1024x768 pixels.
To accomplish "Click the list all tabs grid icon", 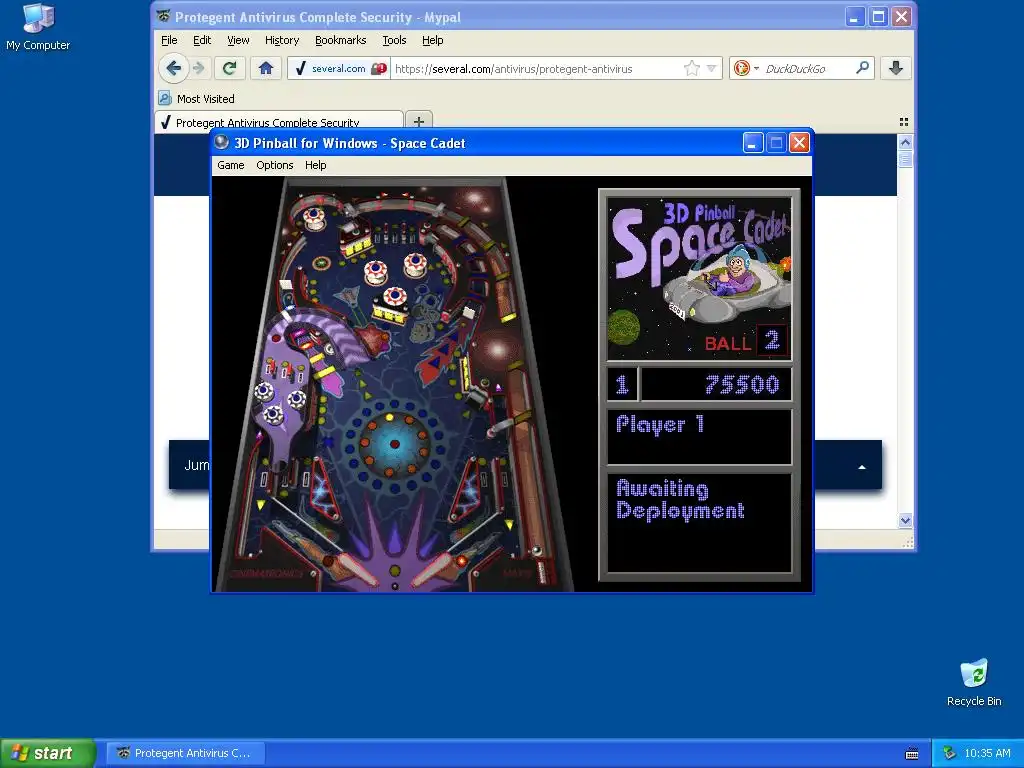I will click(x=904, y=122).
